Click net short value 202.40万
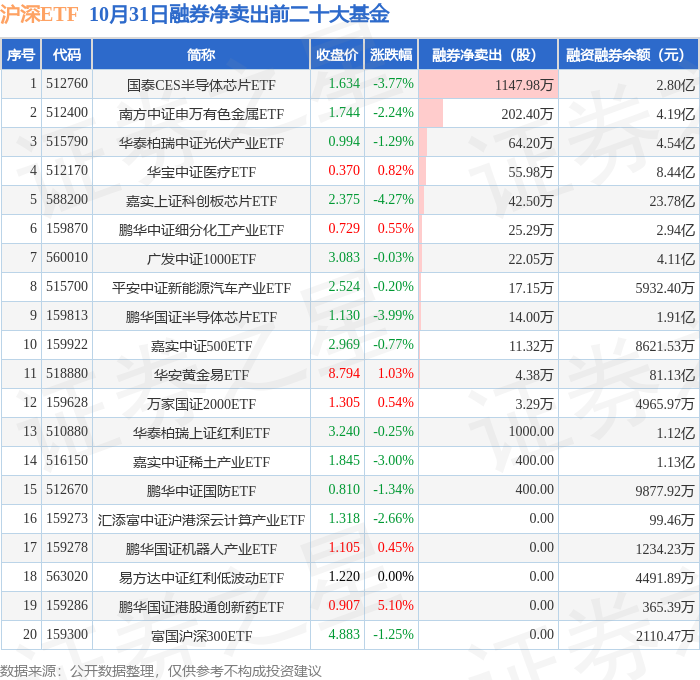 click(527, 113)
